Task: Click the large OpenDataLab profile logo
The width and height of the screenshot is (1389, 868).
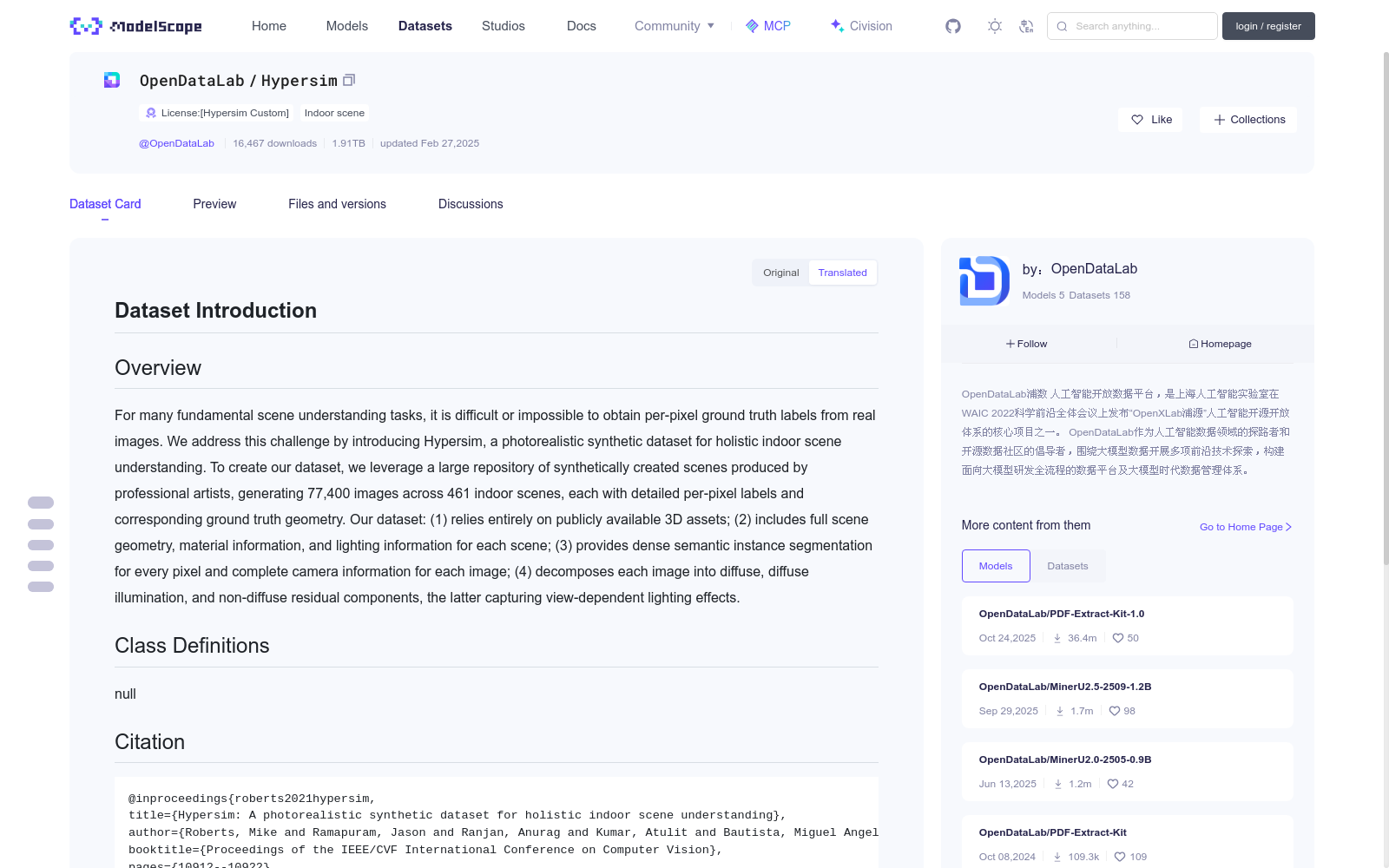Action: pyautogui.click(x=984, y=280)
